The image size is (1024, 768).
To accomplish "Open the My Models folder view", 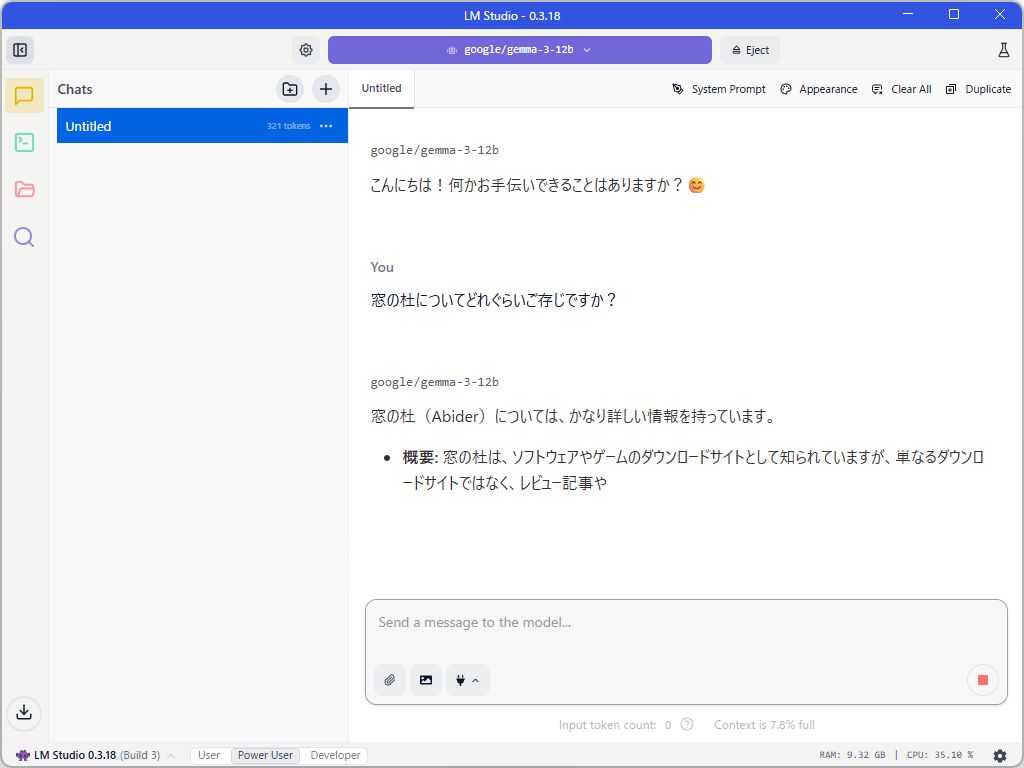I will (23, 189).
